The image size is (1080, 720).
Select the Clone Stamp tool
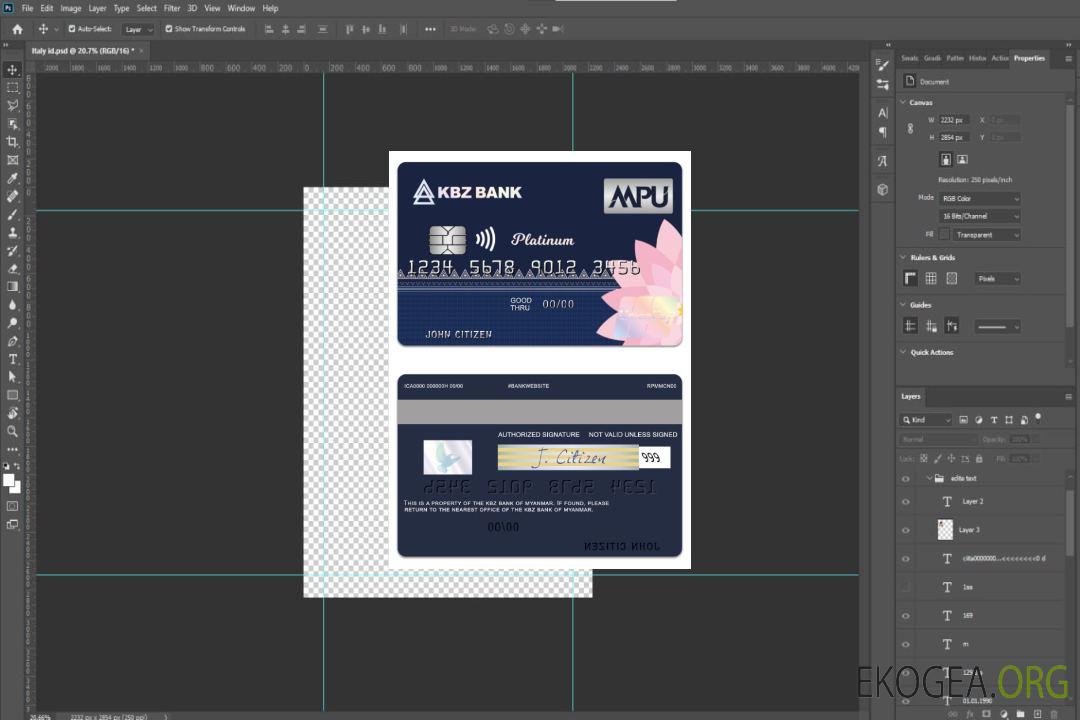(12, 232)
